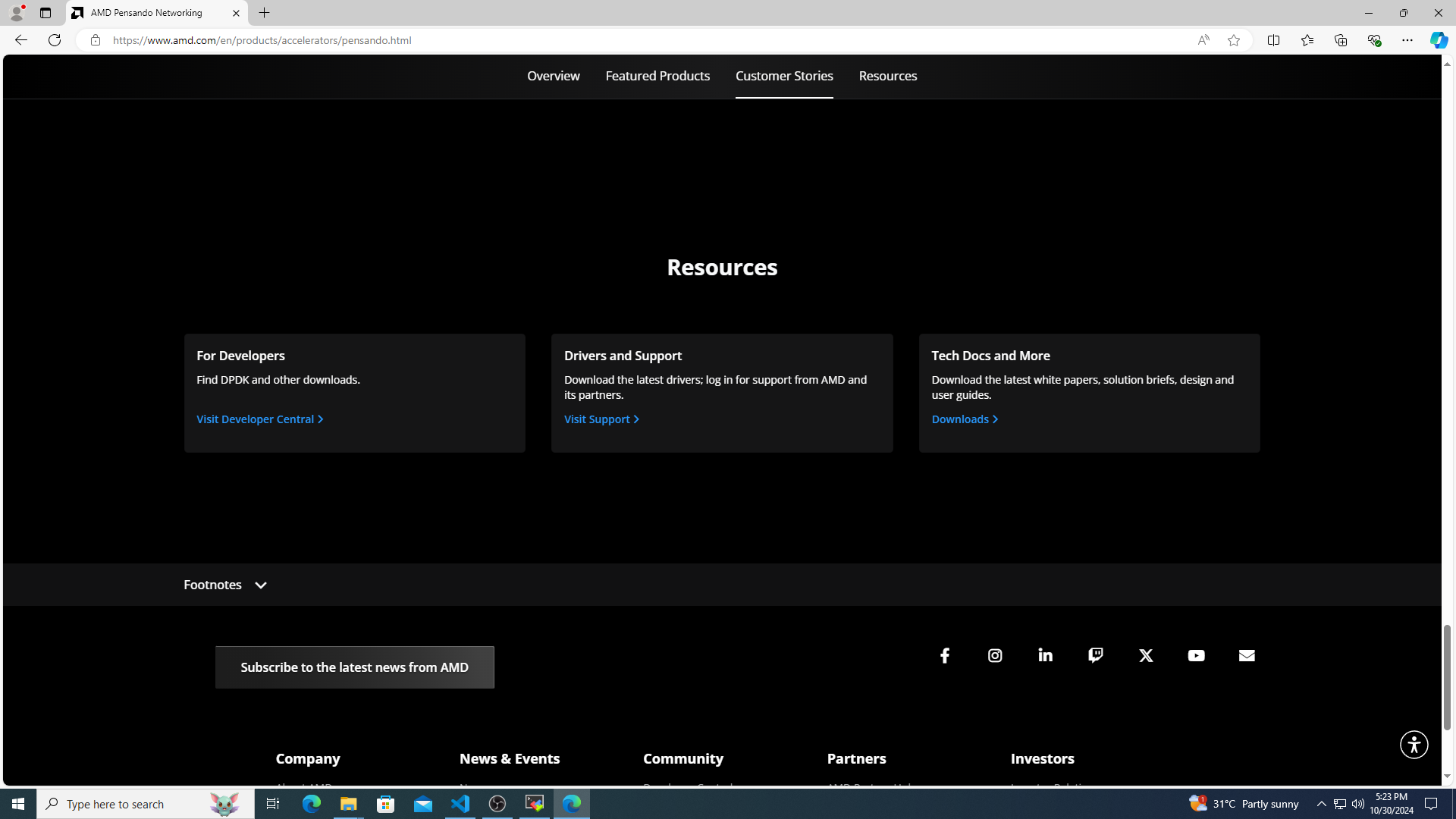
Task: Open Settings and more menu
Action: click(1407, 40)
